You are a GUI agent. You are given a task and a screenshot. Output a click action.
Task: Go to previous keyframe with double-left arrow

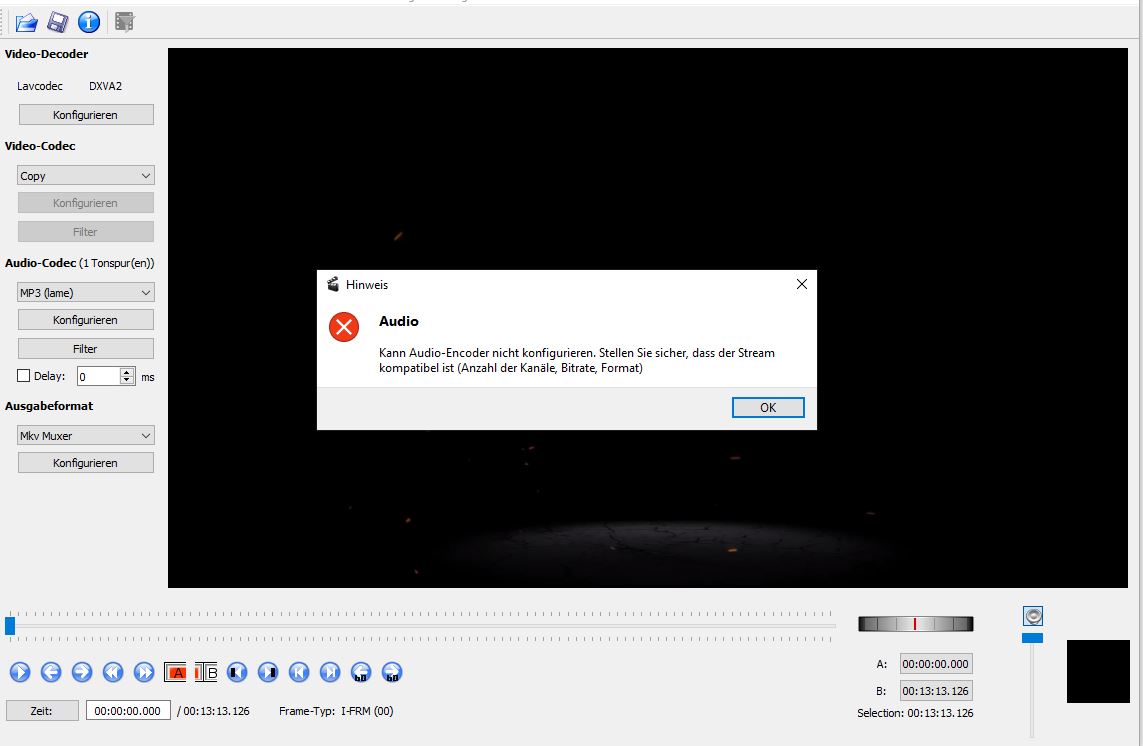coord(113,673)
